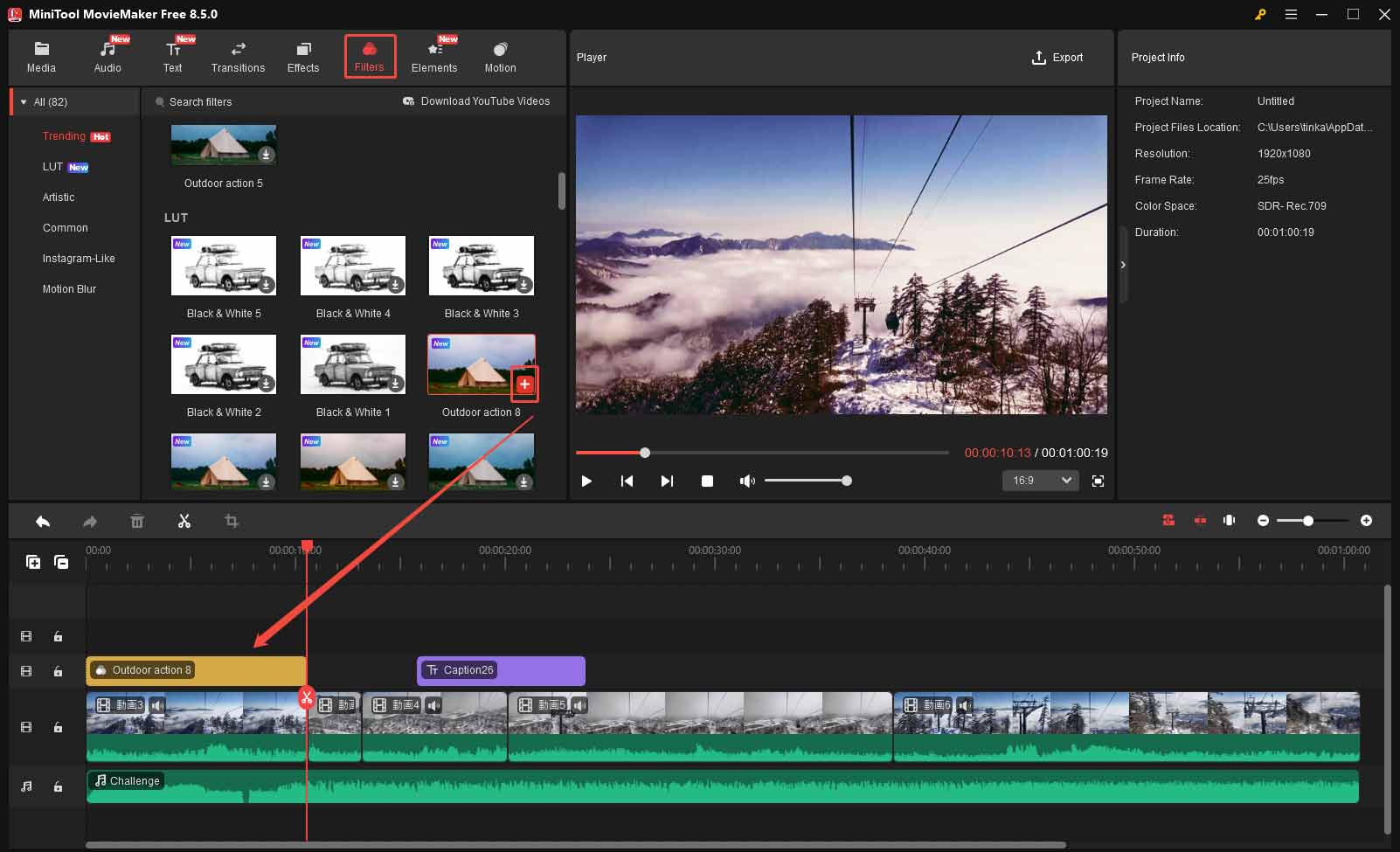
Task: Open the Elements panel
Action: pyautogui.click(x=434, y=55)
